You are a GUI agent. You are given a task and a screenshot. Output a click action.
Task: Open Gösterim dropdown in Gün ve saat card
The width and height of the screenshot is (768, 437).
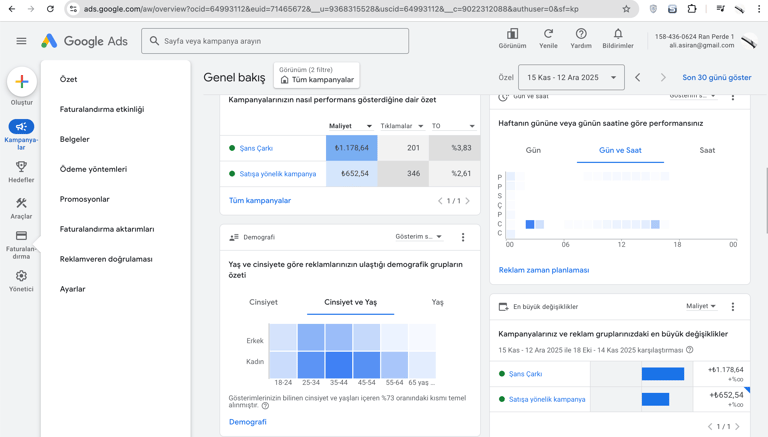click(x=693, y=96)
